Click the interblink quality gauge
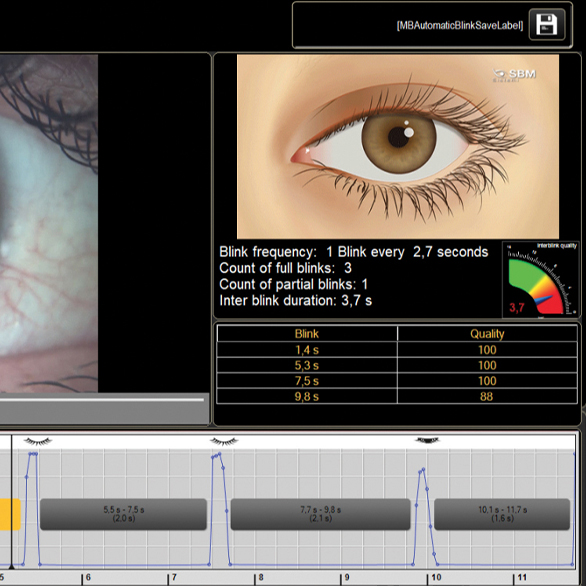 (540, 280)
